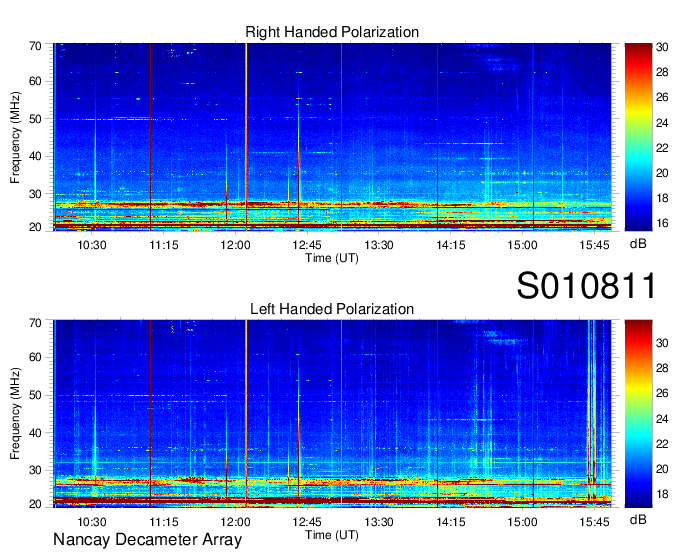Select the "Nancay Decameter Array" caption

(x=147, y=540)
